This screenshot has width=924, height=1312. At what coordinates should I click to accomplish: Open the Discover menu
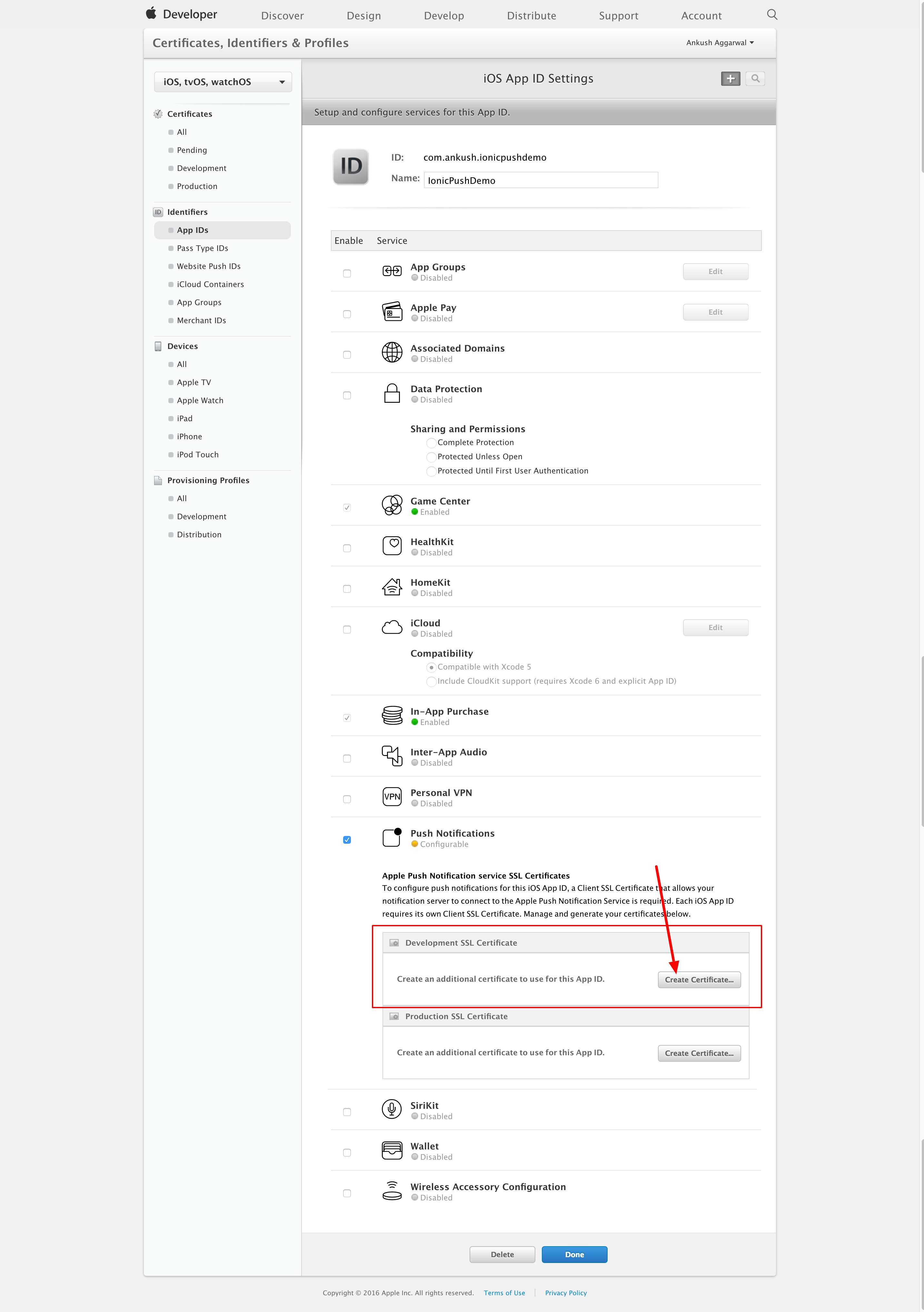pos(282,16)
